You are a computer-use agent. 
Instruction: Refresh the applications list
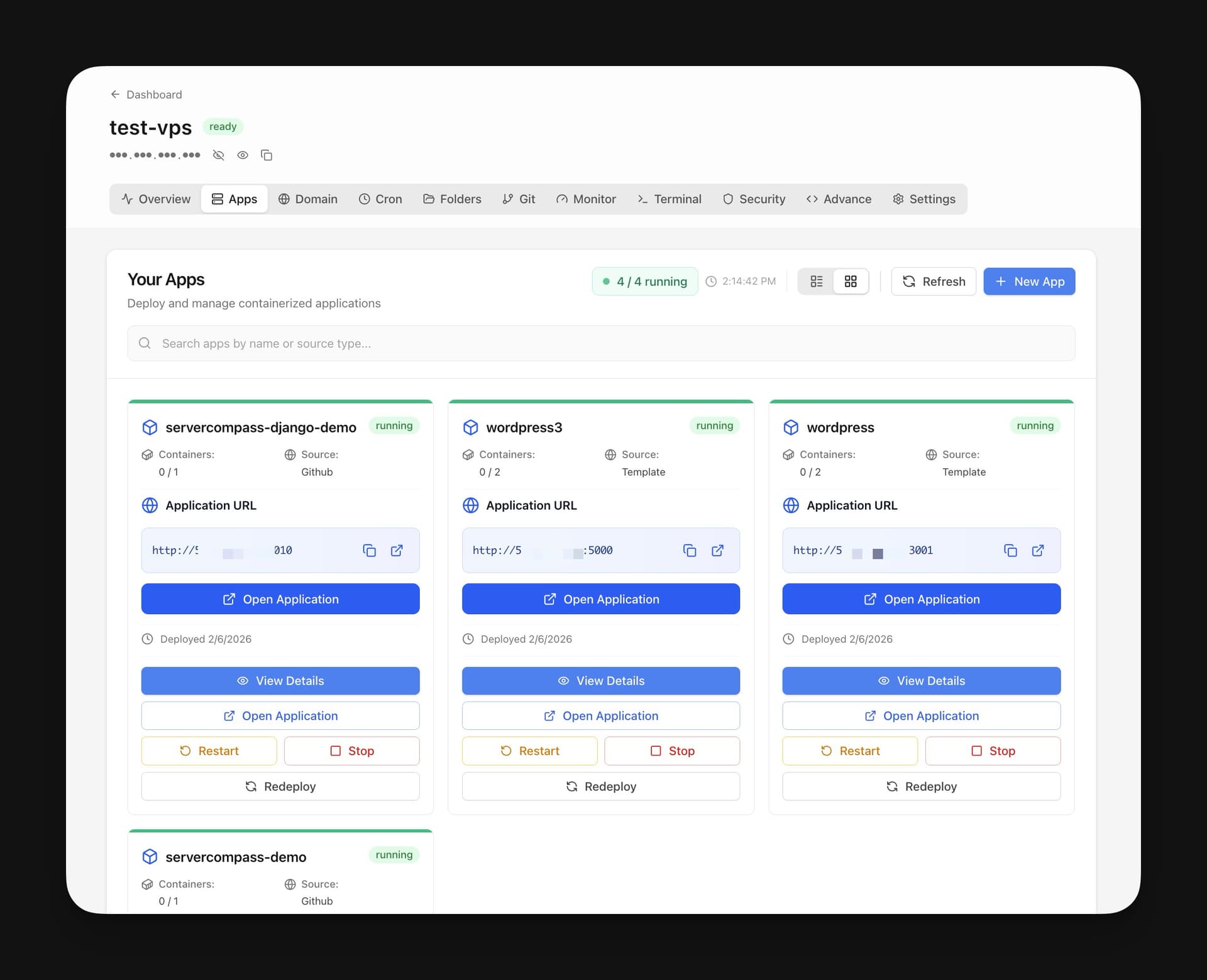(x=934, y=281)
